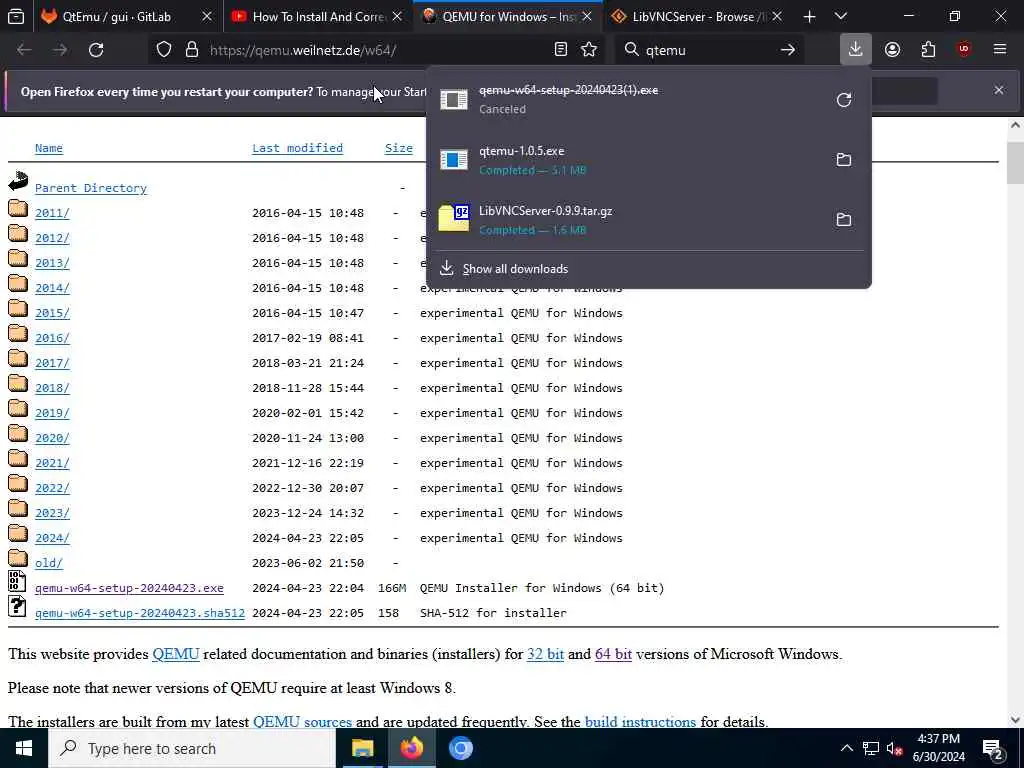Open the Action Center notifications icon
1024x768 pixels.
point(993,748)
